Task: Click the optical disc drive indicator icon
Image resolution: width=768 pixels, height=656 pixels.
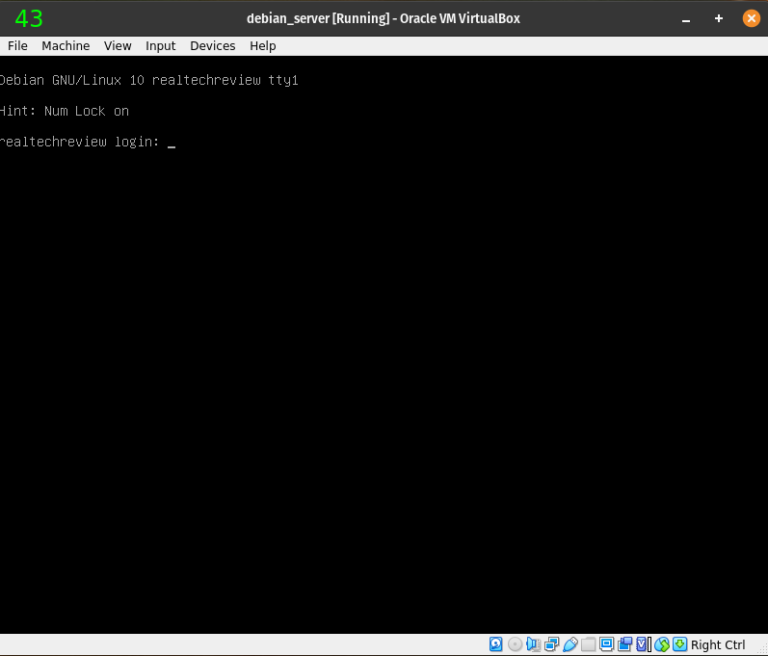Action: point(515,644)
